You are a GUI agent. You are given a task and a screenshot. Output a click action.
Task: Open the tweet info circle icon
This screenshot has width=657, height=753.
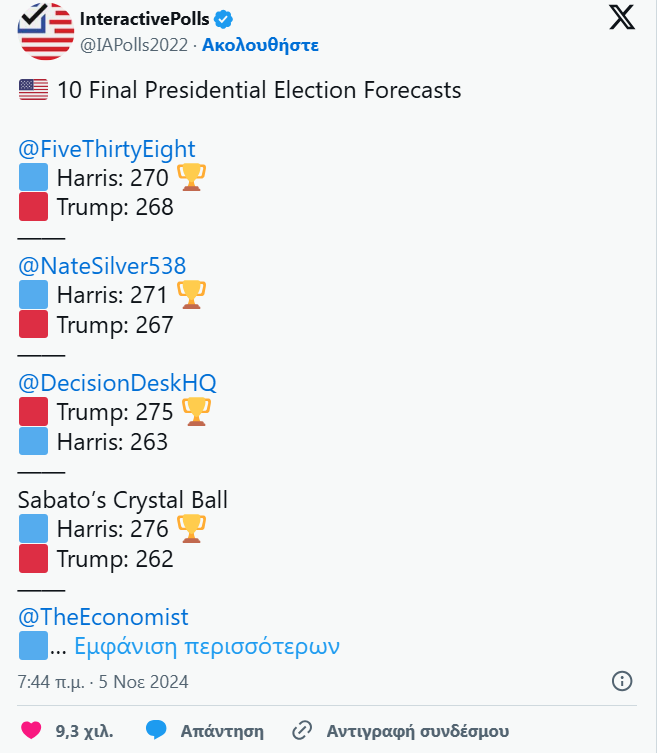point(622,681)
